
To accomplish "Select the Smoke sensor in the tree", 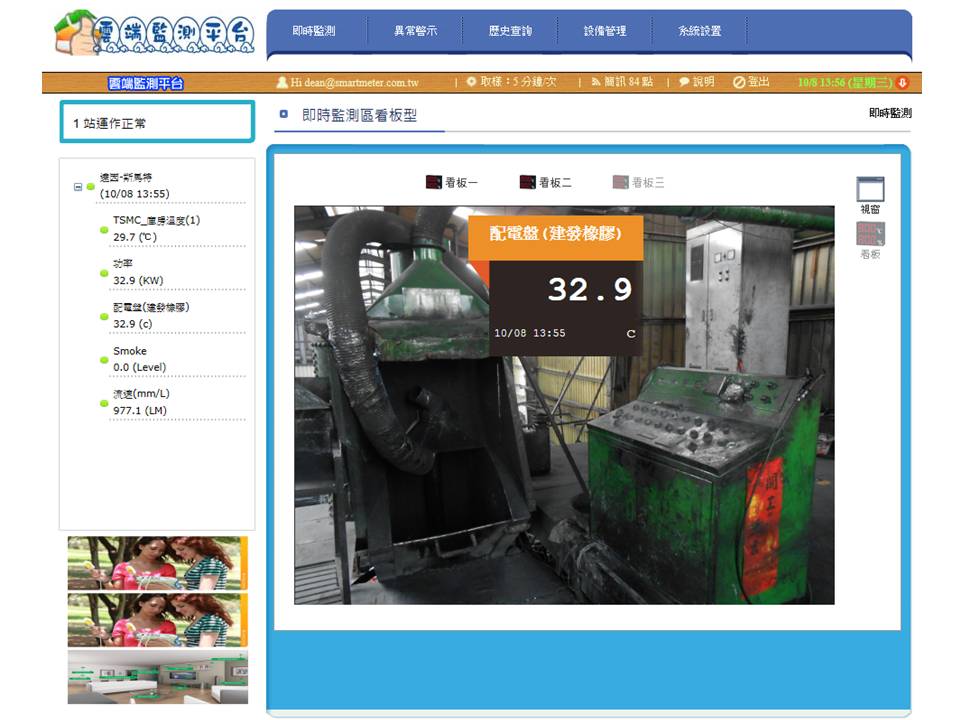I will [130, 351].
